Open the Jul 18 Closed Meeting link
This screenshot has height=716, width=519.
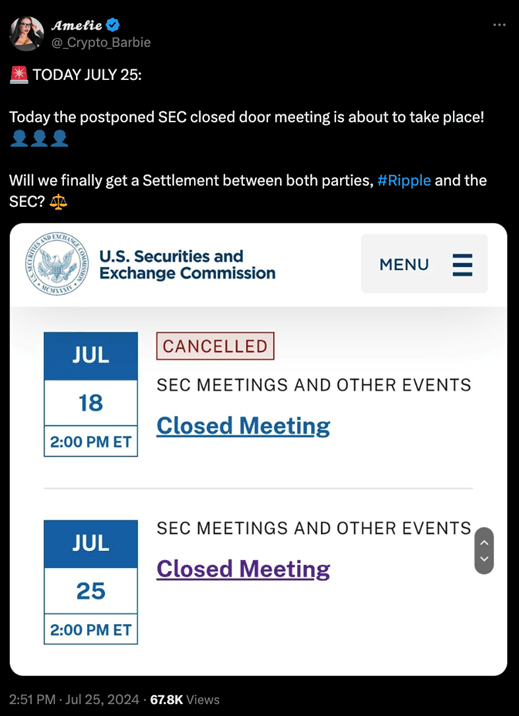click(x=243, y=426)
